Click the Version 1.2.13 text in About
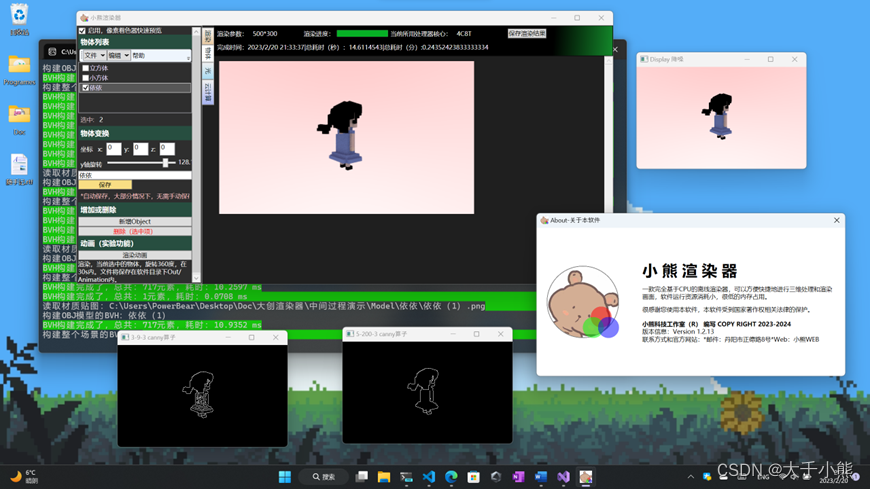870x489 pixels. point(694,331)
